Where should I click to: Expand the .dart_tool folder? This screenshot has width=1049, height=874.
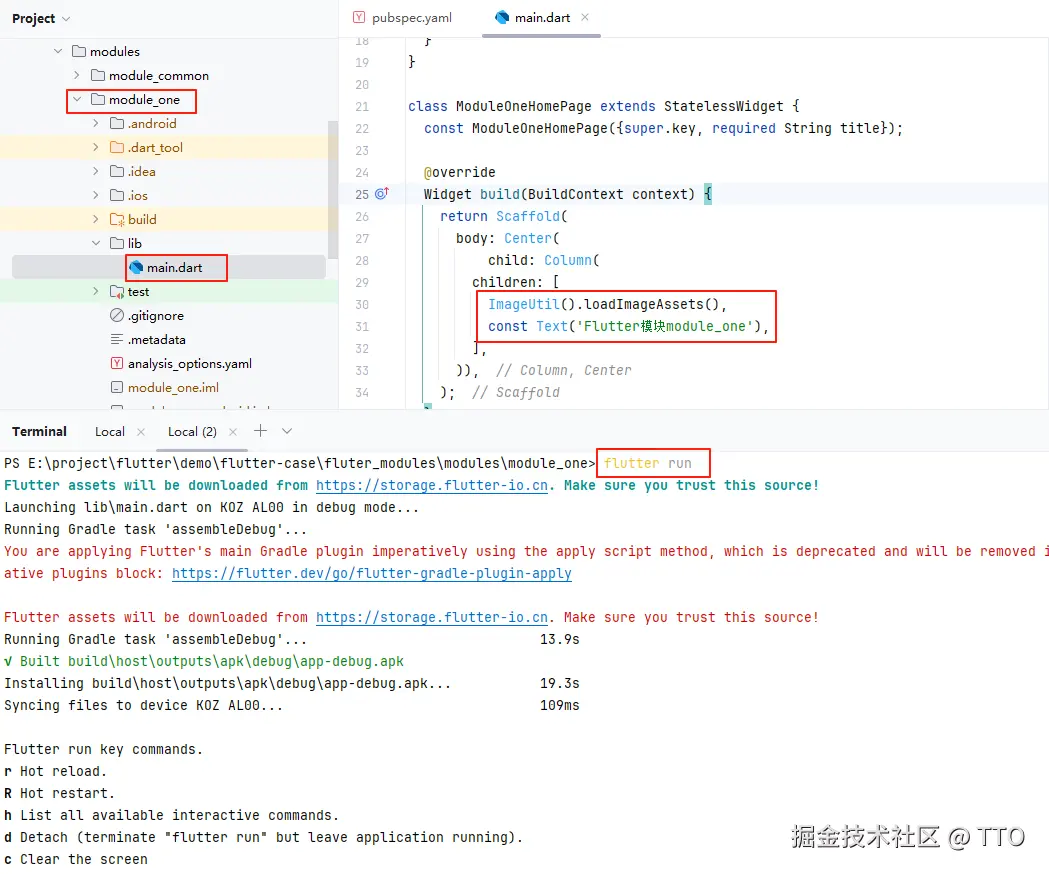[96, 147]
